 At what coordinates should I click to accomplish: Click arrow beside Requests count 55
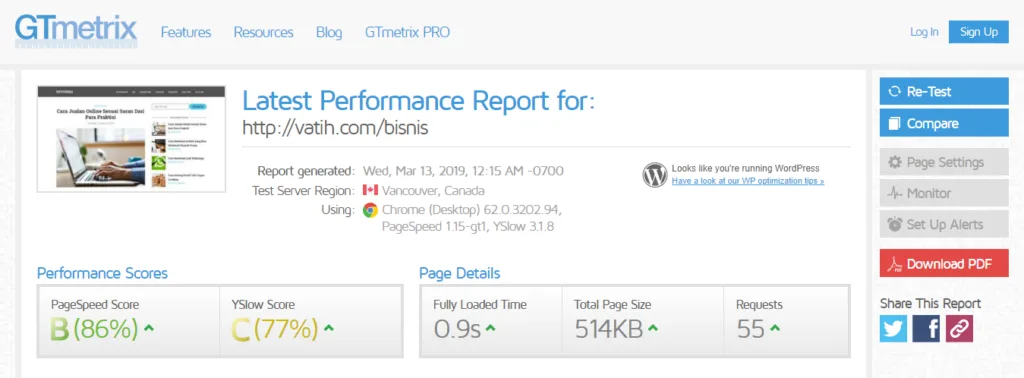775,328
